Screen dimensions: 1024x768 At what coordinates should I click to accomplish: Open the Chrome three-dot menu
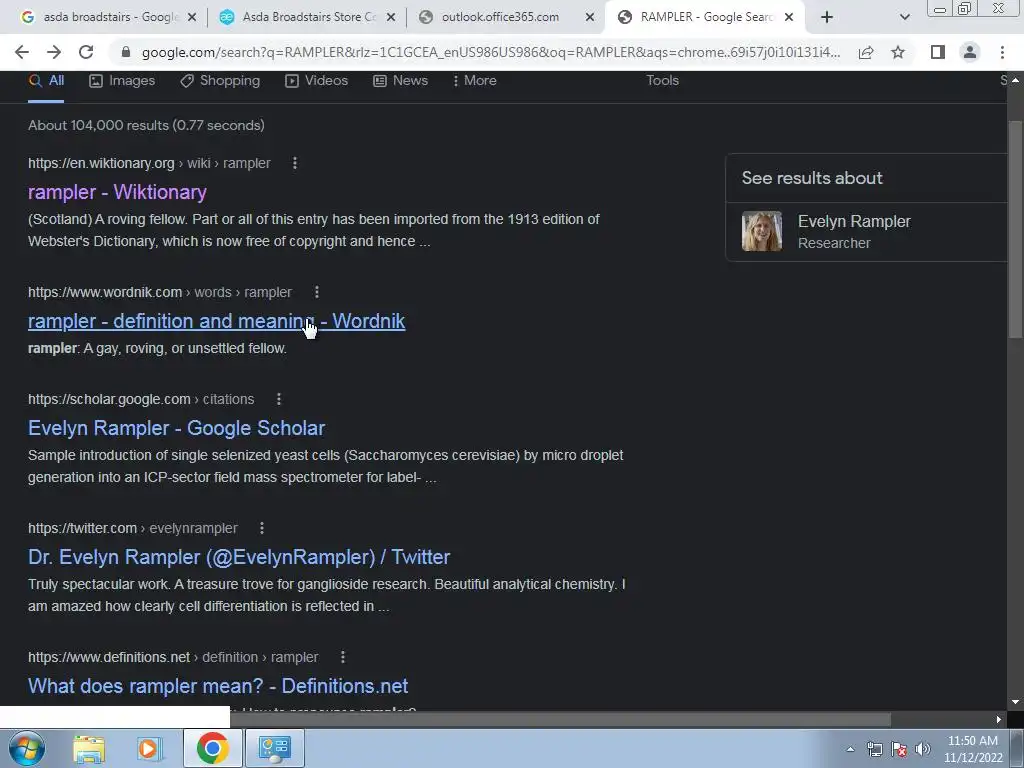(1002, 52)
